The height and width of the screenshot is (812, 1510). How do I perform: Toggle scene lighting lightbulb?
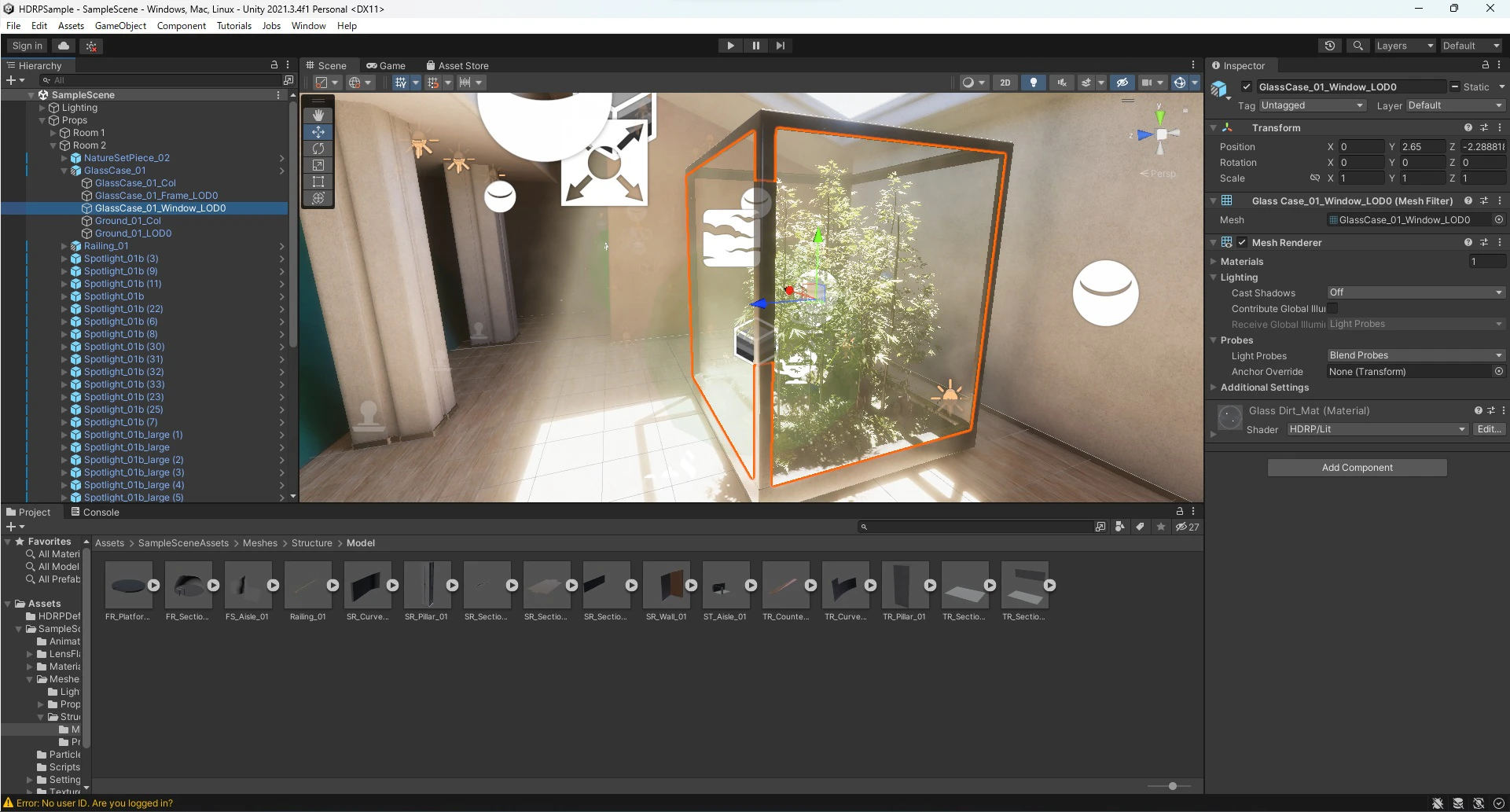click(1034, 83)
